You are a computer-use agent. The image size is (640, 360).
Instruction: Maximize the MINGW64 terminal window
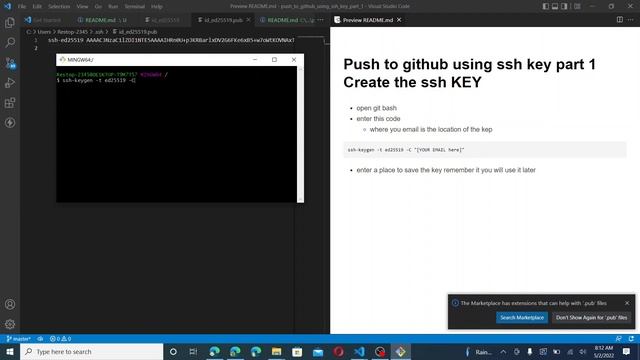coord(274,60)
